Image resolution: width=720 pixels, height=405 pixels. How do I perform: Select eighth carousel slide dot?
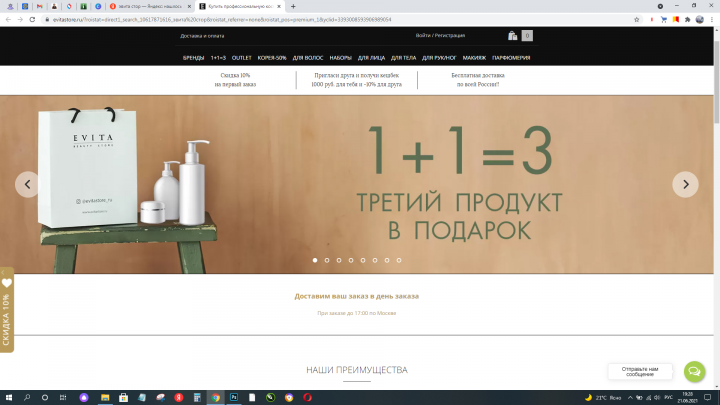click(399, 260)
